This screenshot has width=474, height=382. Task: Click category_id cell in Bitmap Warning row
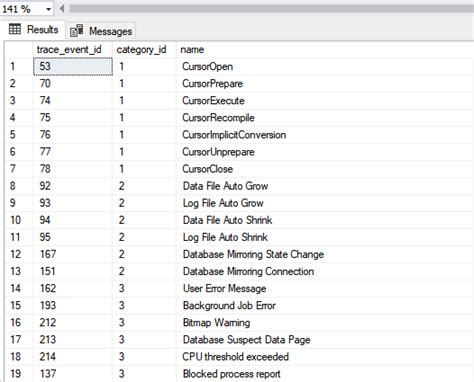[x=144, y=323]
